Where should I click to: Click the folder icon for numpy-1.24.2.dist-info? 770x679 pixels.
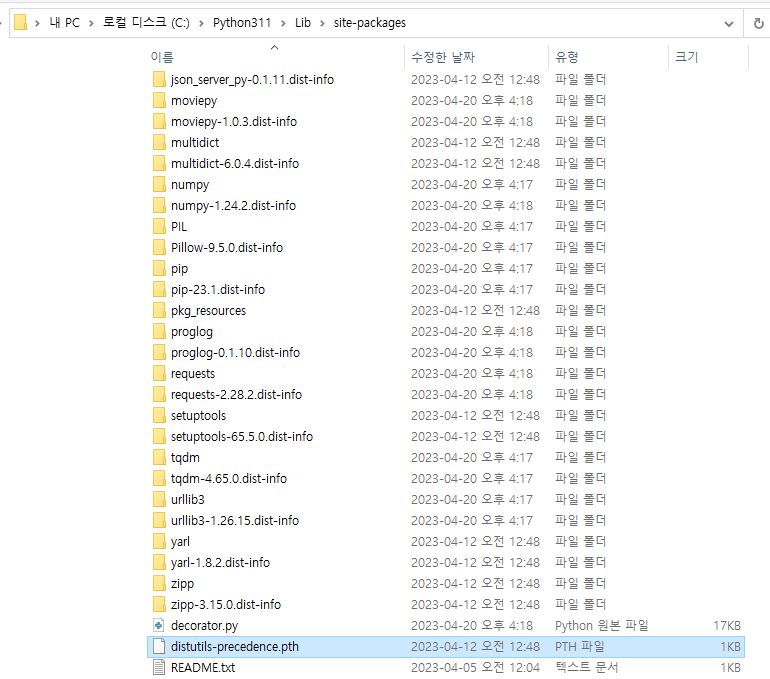tap(159, 205)
